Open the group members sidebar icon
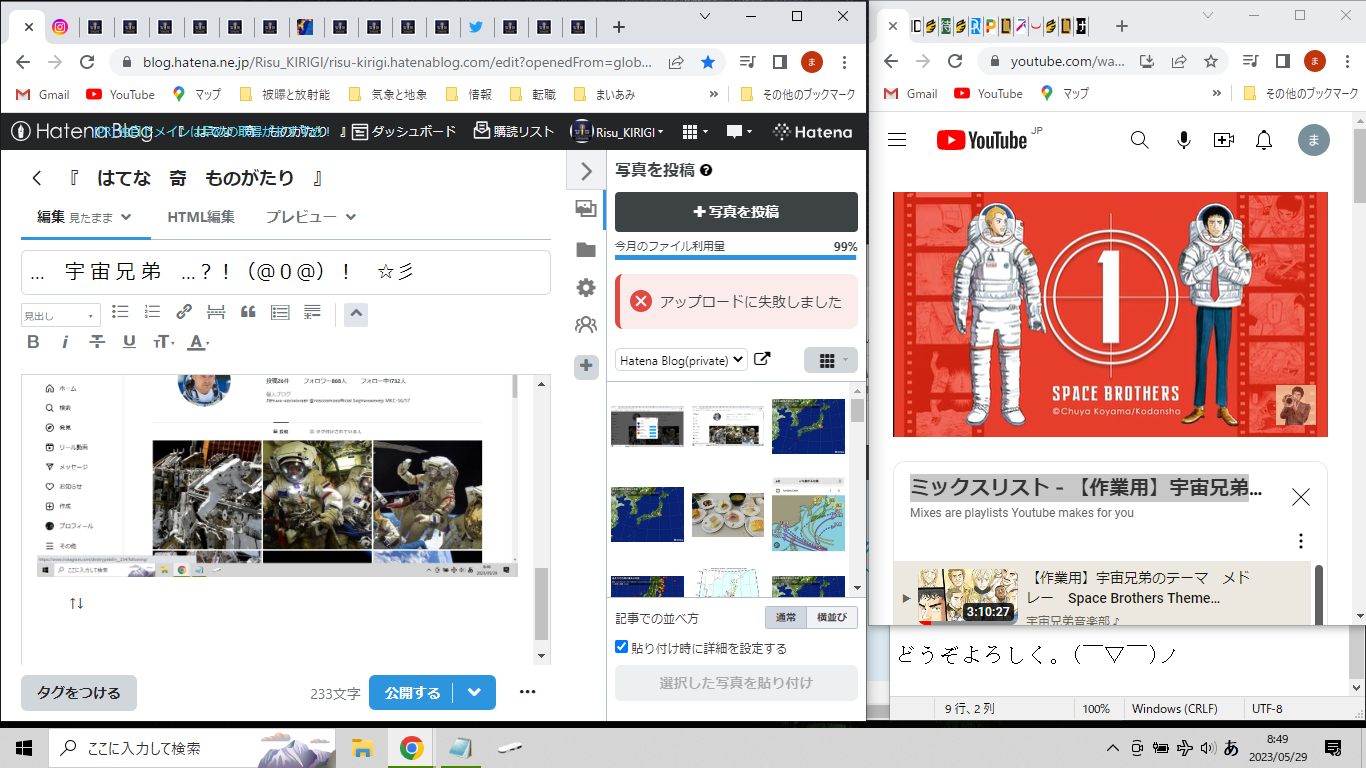 pos(586,325)
